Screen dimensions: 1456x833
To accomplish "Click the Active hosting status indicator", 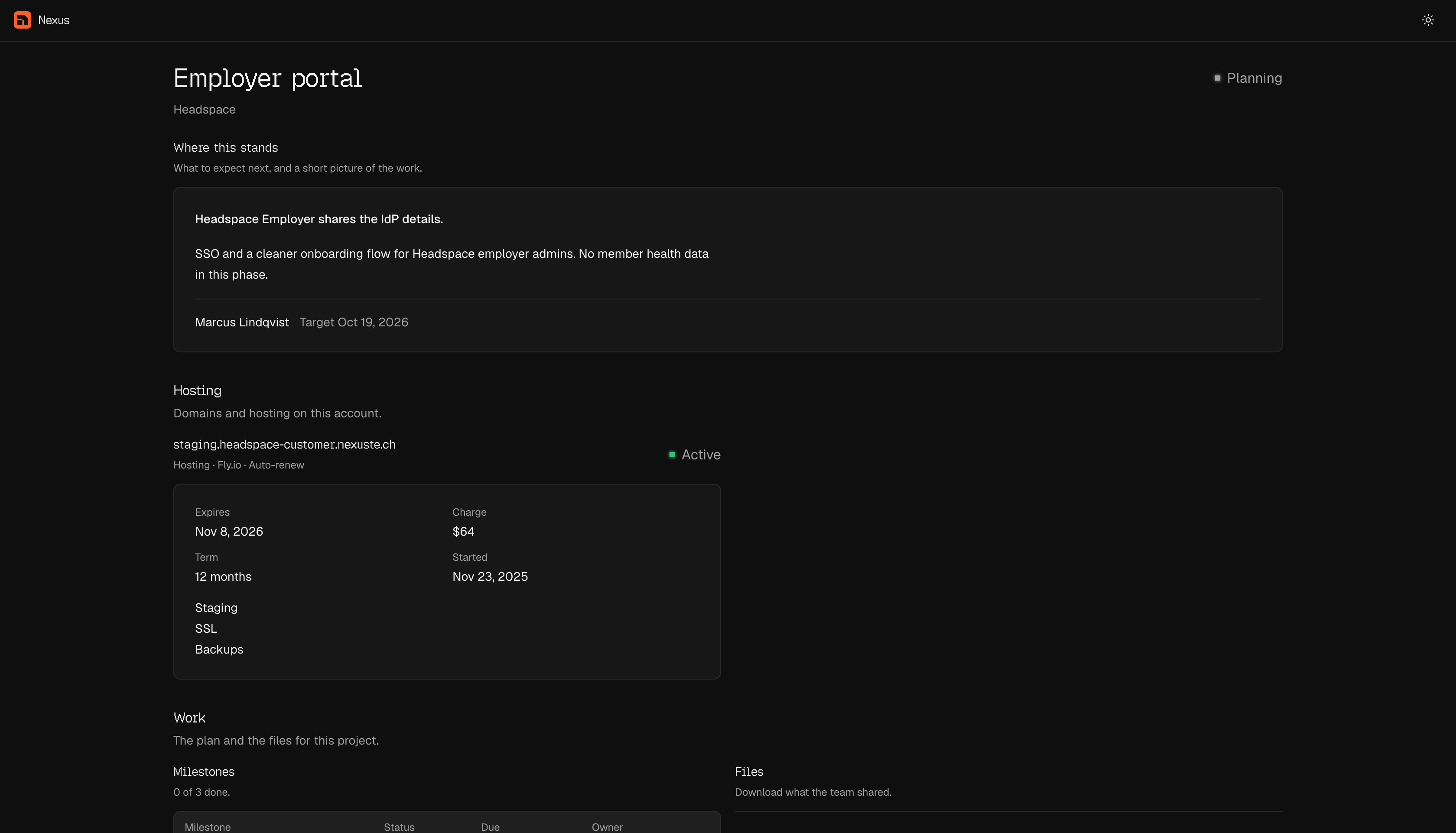I will 694,455.
